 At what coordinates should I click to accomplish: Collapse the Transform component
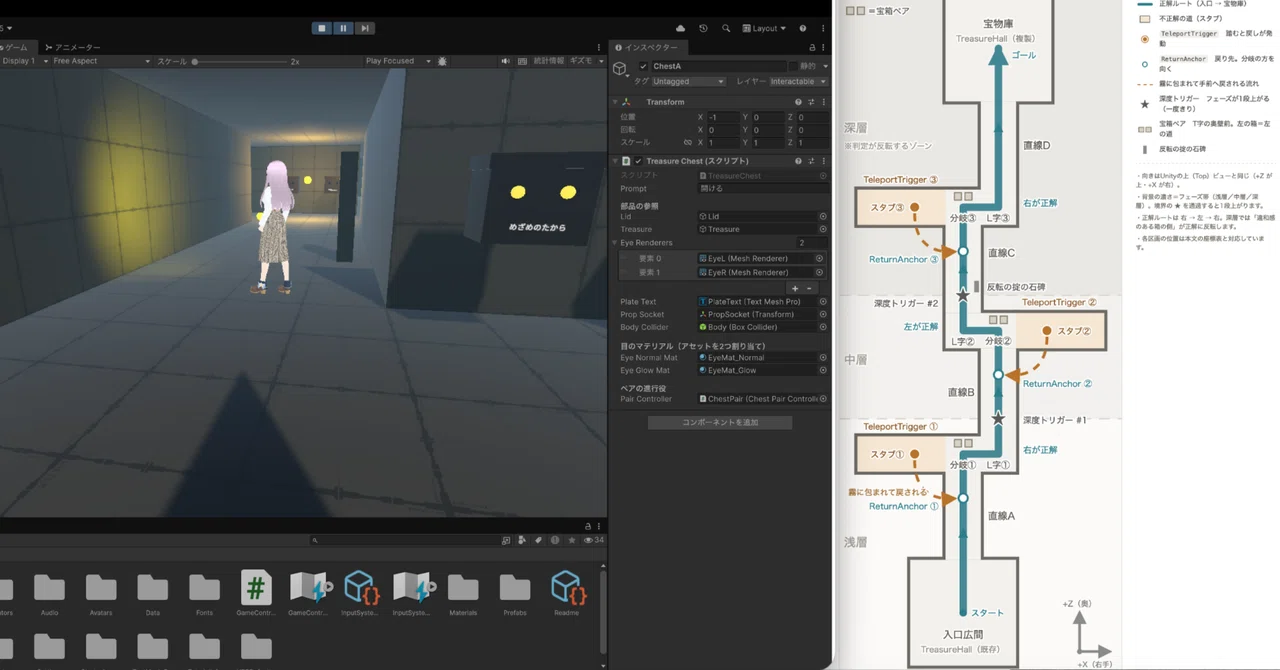616,102
